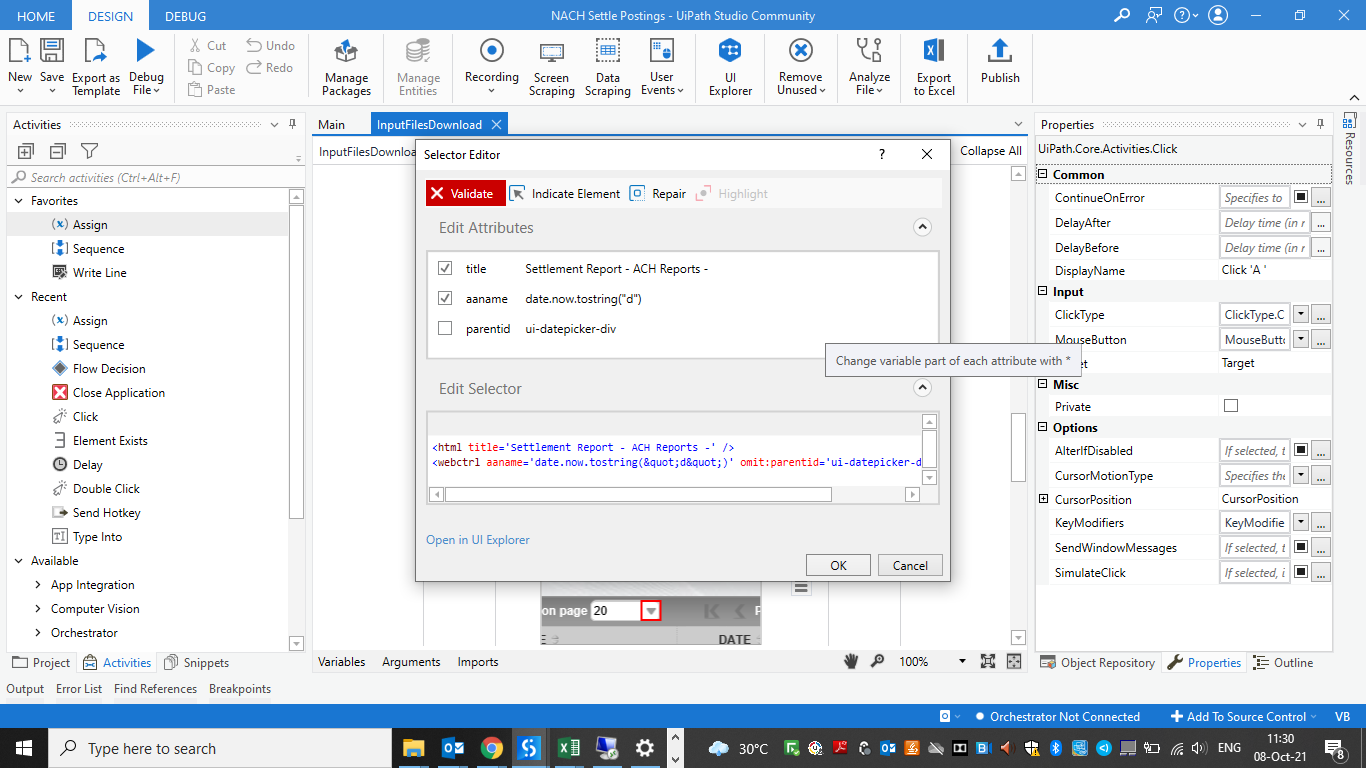
Task: Launch Screen Scraping wizard
Action: coord(551,67)
